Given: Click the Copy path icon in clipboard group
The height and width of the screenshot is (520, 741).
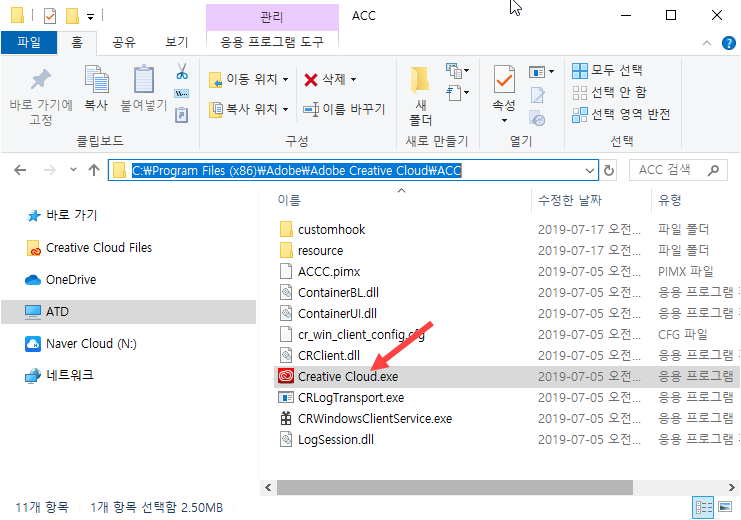Looking at the screenshot, I should tap(182, 93).
